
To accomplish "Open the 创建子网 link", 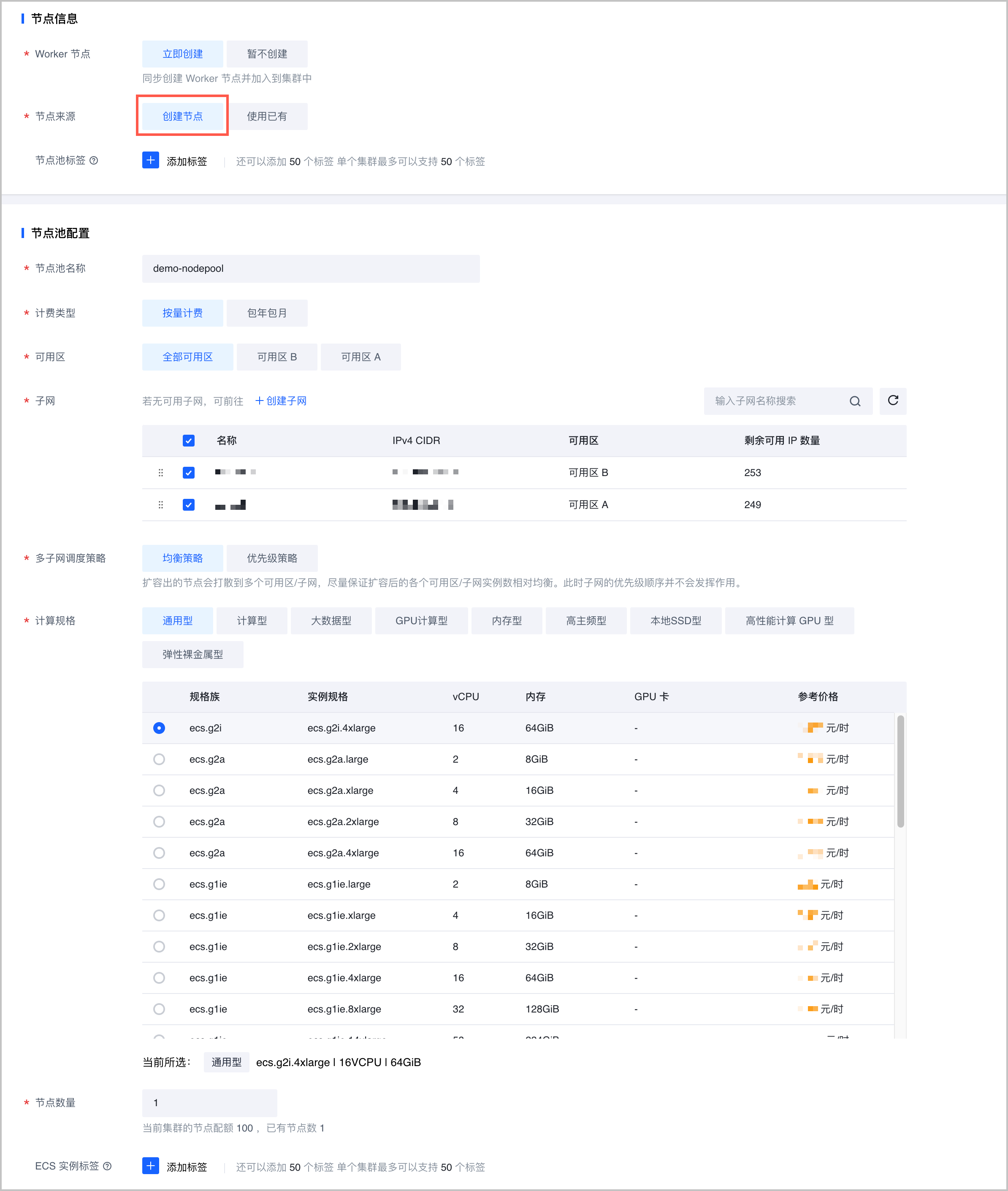I will (281, 401).
